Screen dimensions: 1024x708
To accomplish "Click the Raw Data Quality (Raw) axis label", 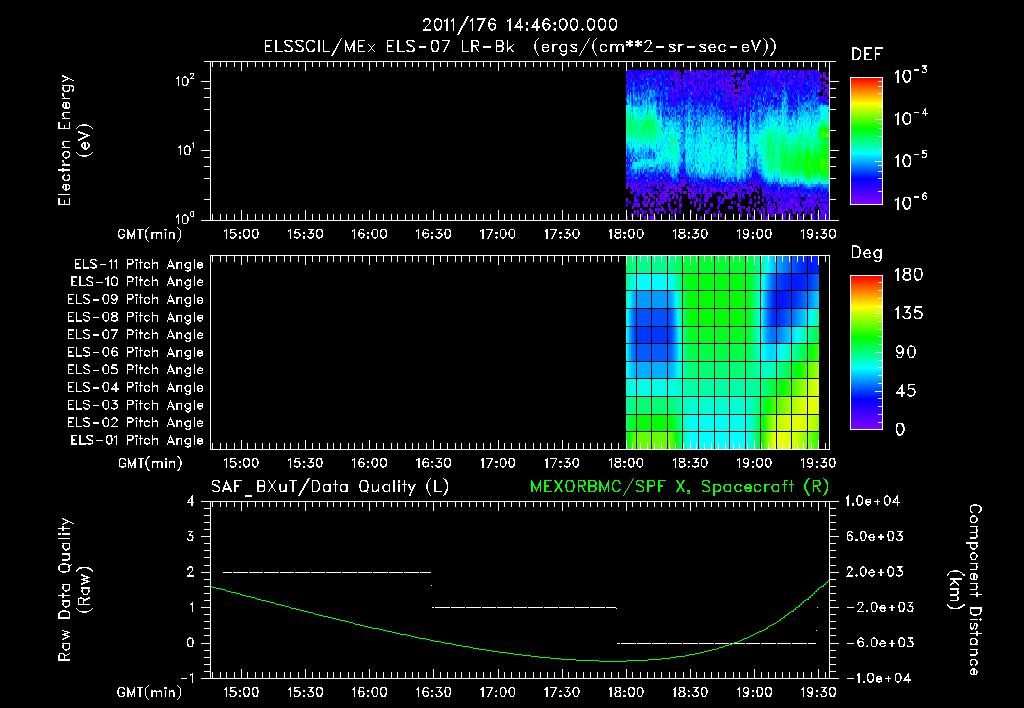I will coord(74,590).
